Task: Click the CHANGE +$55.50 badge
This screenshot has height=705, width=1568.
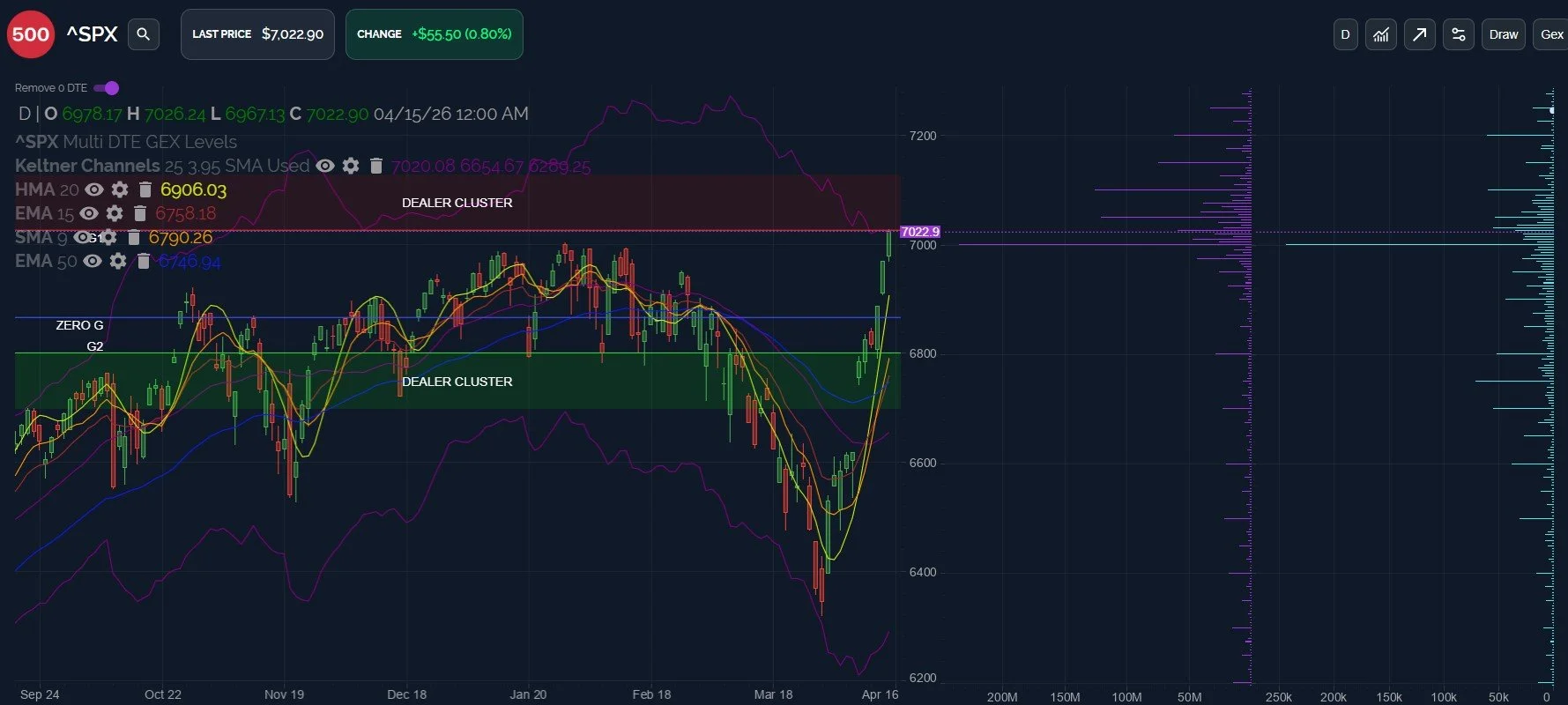Action: coord(435,34)
